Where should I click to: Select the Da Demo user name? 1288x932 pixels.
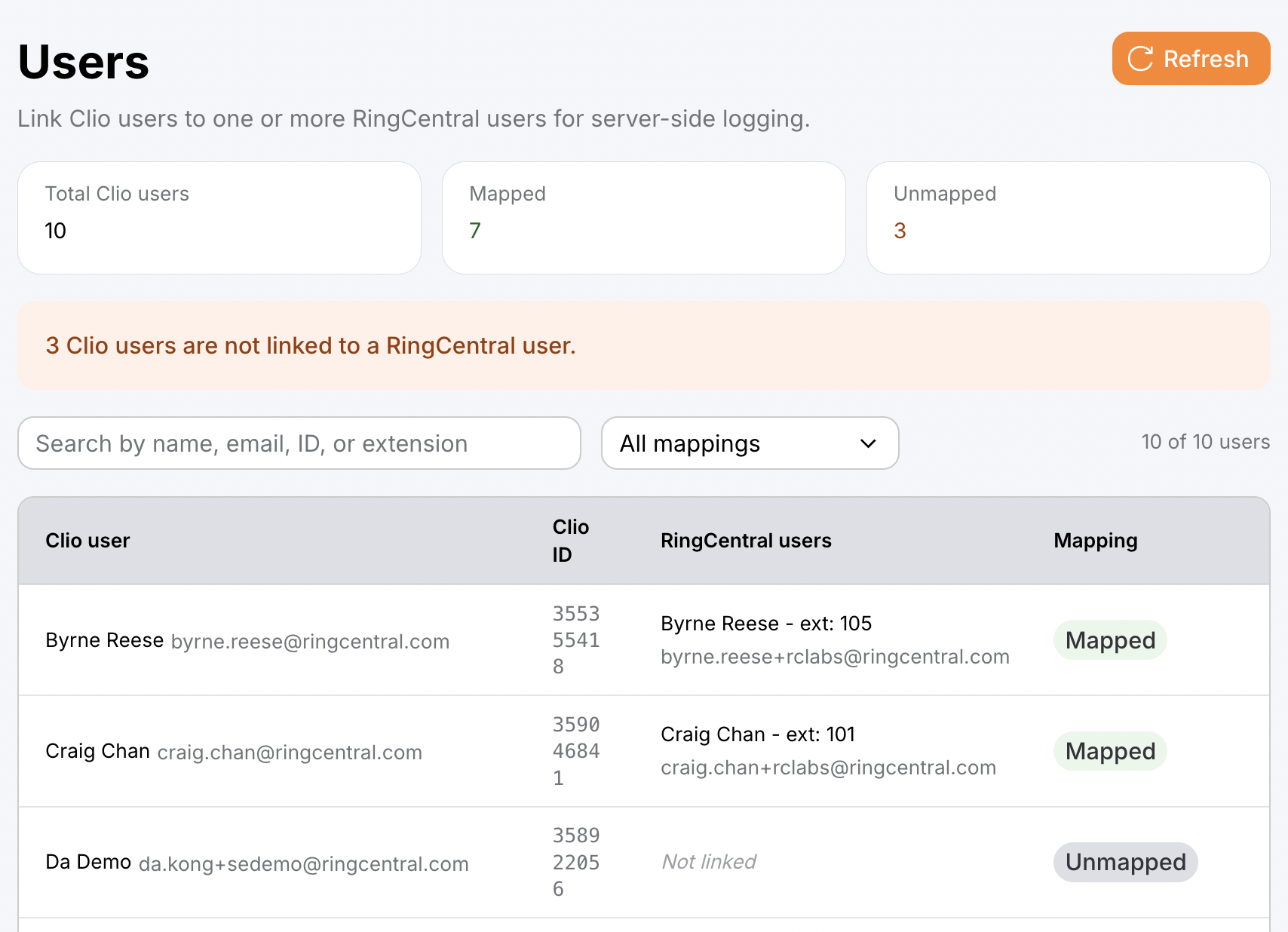point(88,862)
